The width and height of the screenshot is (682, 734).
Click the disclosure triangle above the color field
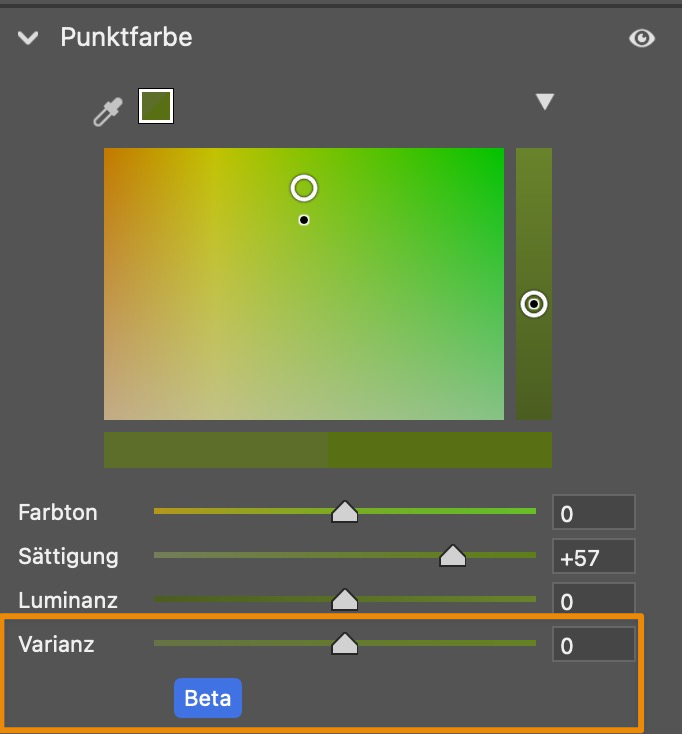[x=544, y=101]
